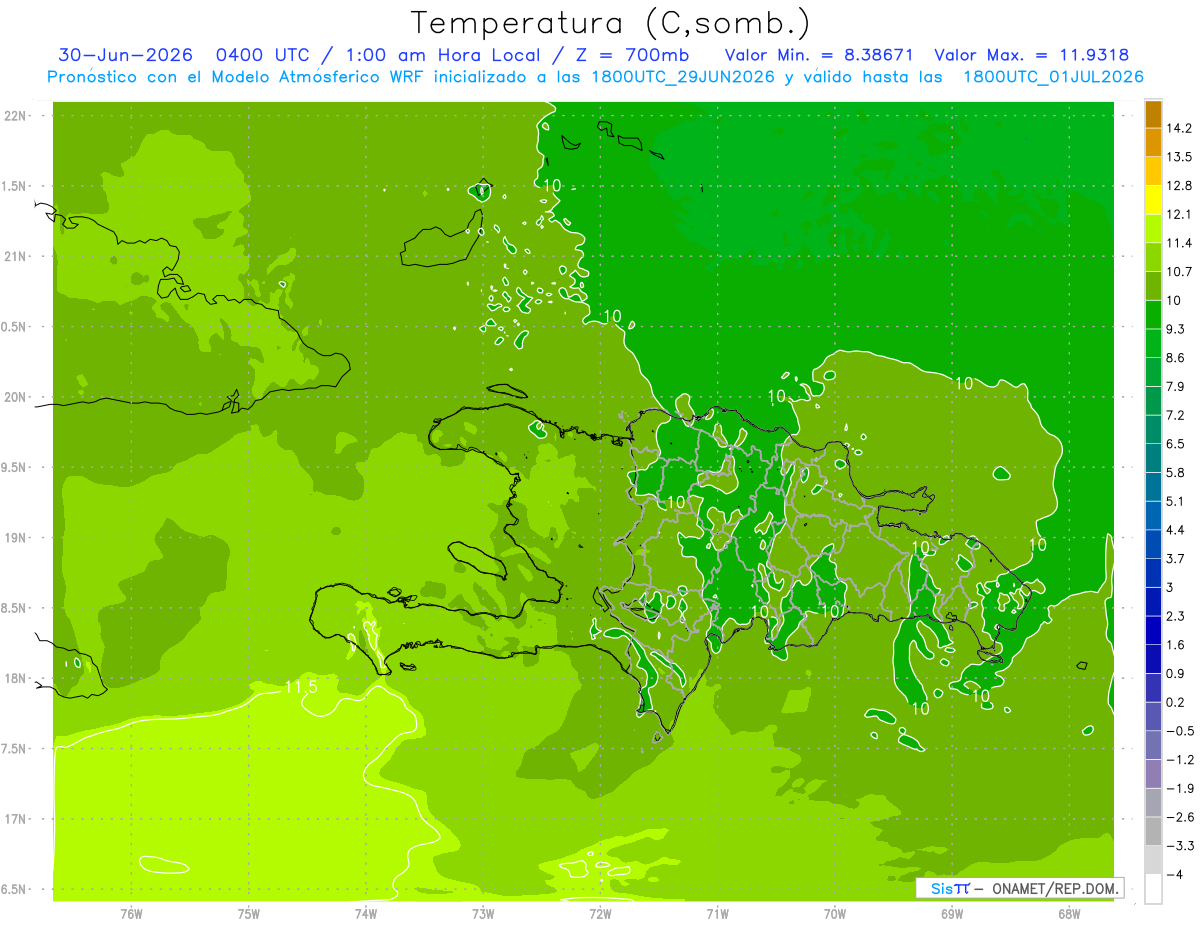This screenshot has height=927, width=1200.
Task: Click the "72W" longitude axis label
Action: 600,914
